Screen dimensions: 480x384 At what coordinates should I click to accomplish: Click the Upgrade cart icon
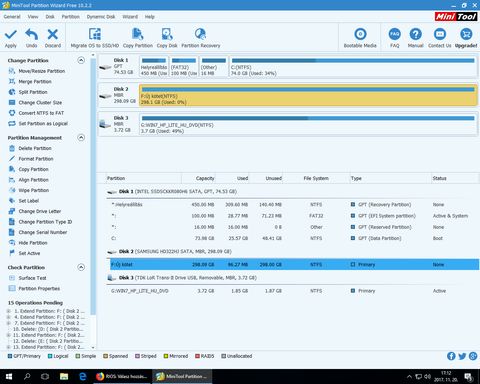point(466,34)
